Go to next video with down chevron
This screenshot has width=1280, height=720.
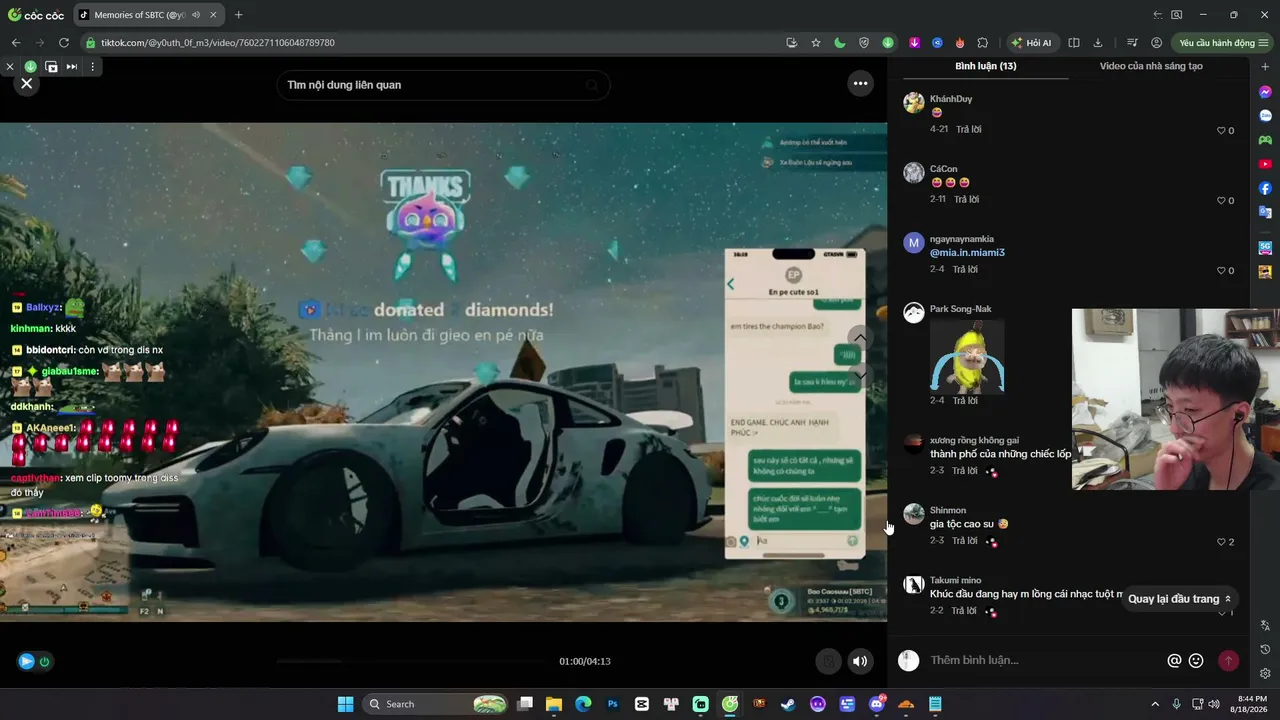point(860,374)
